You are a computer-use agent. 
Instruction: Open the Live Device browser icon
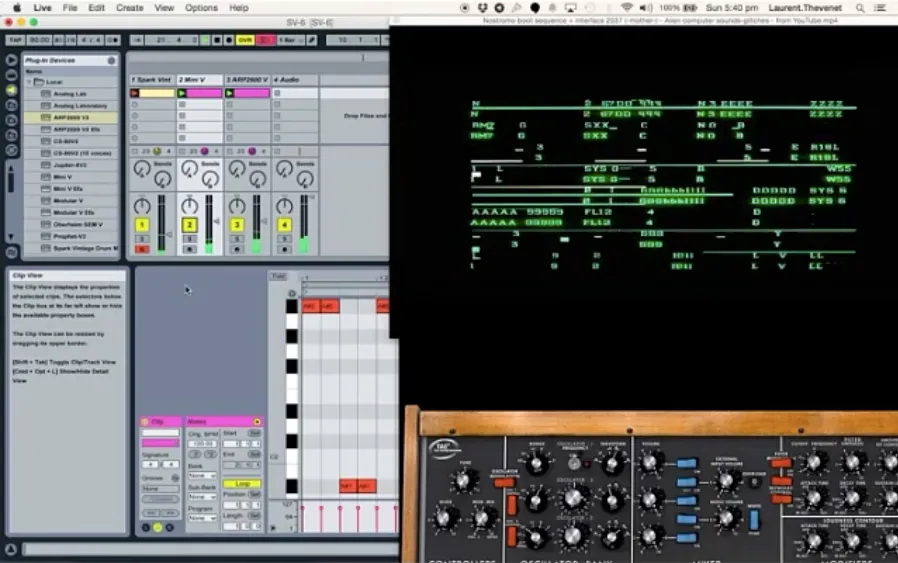coord(11,75)
